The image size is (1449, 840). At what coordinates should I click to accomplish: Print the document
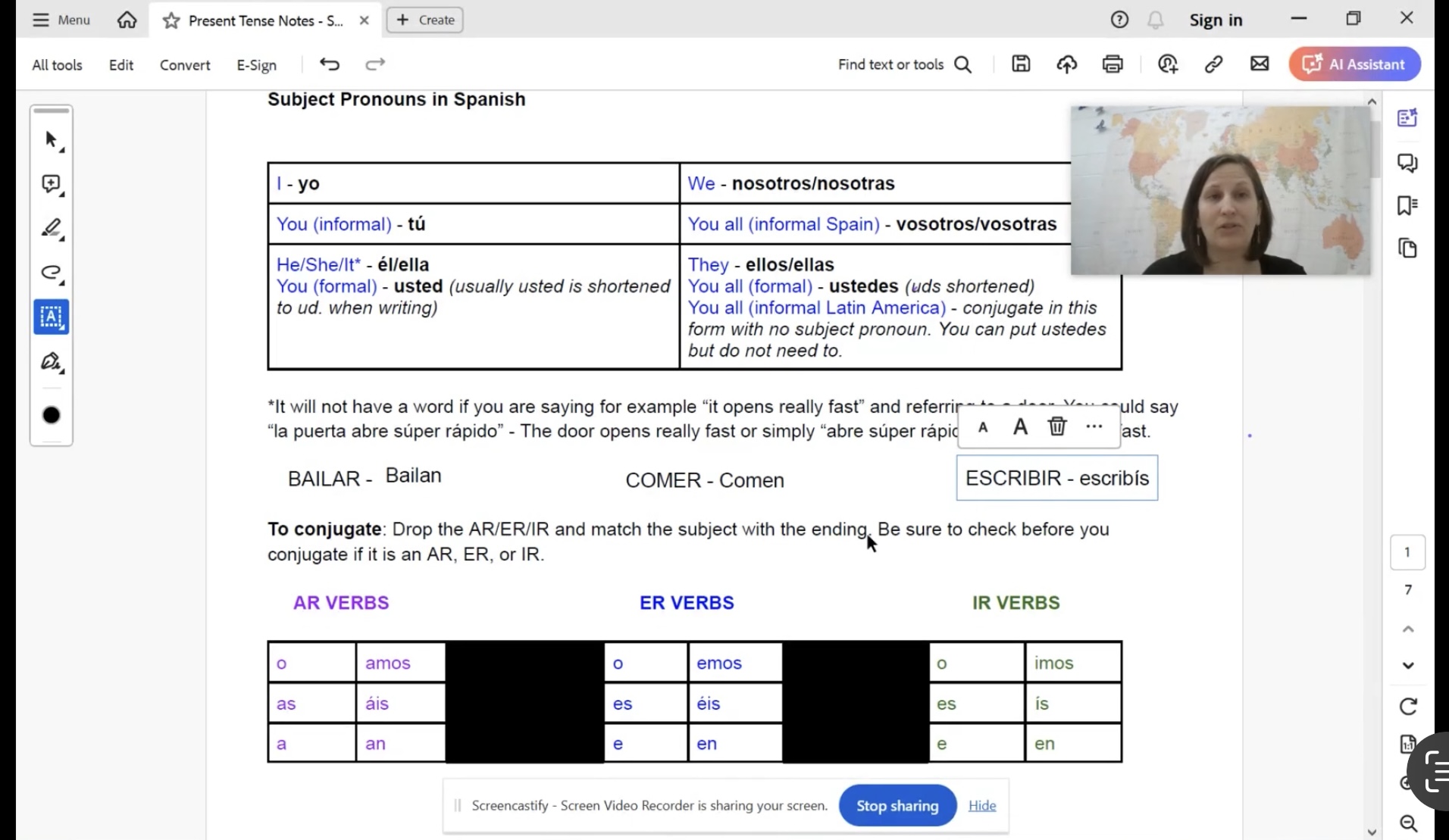point(1113,64)
